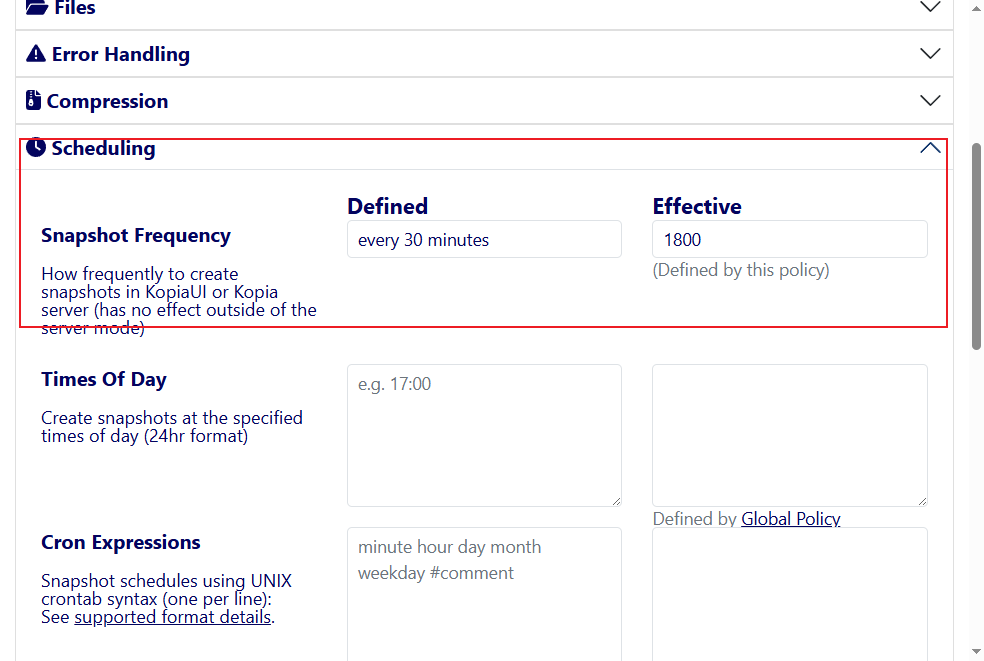Viewport: 984px width, 661px height.
Task: Click the Files folder icon
Action: click(x=36, y=7)
